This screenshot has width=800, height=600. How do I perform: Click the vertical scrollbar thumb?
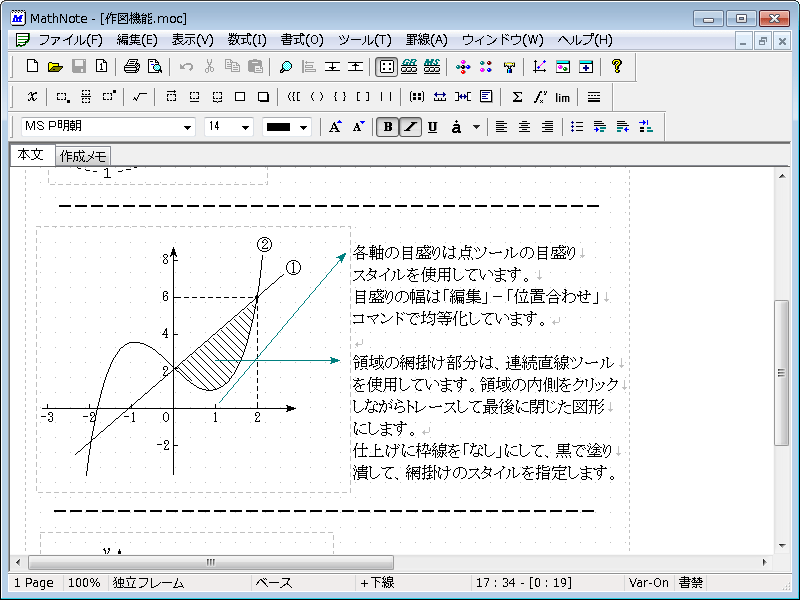782,372
